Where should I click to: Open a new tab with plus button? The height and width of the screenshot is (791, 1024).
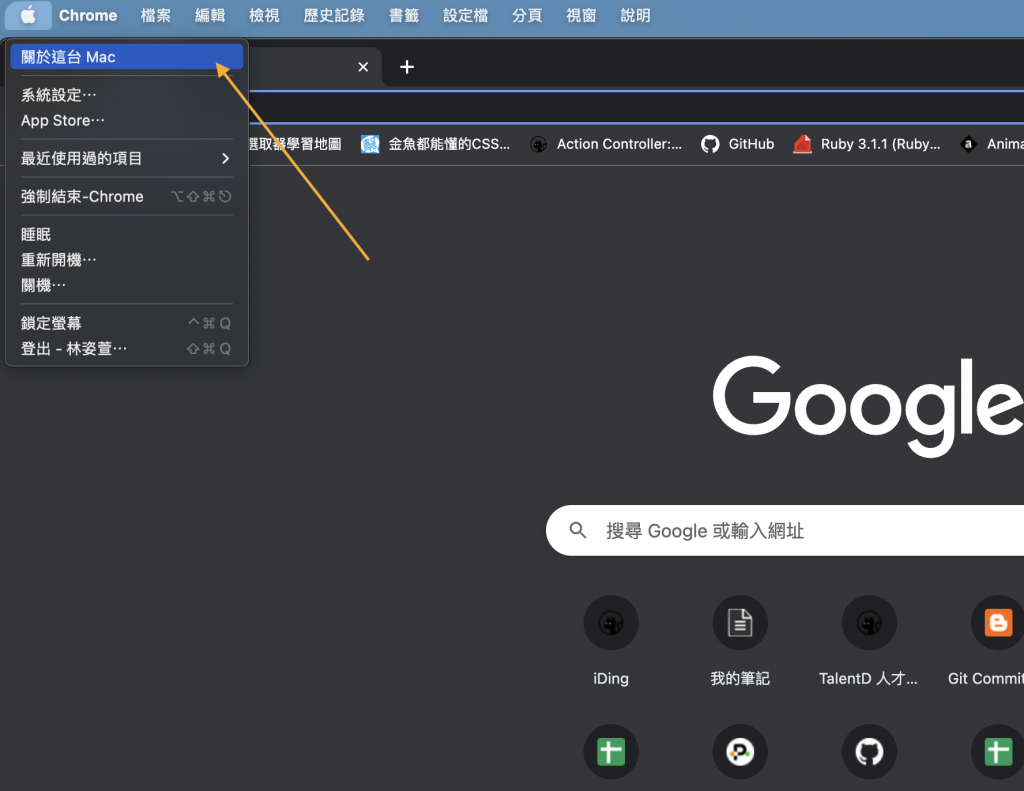(407, 67)
